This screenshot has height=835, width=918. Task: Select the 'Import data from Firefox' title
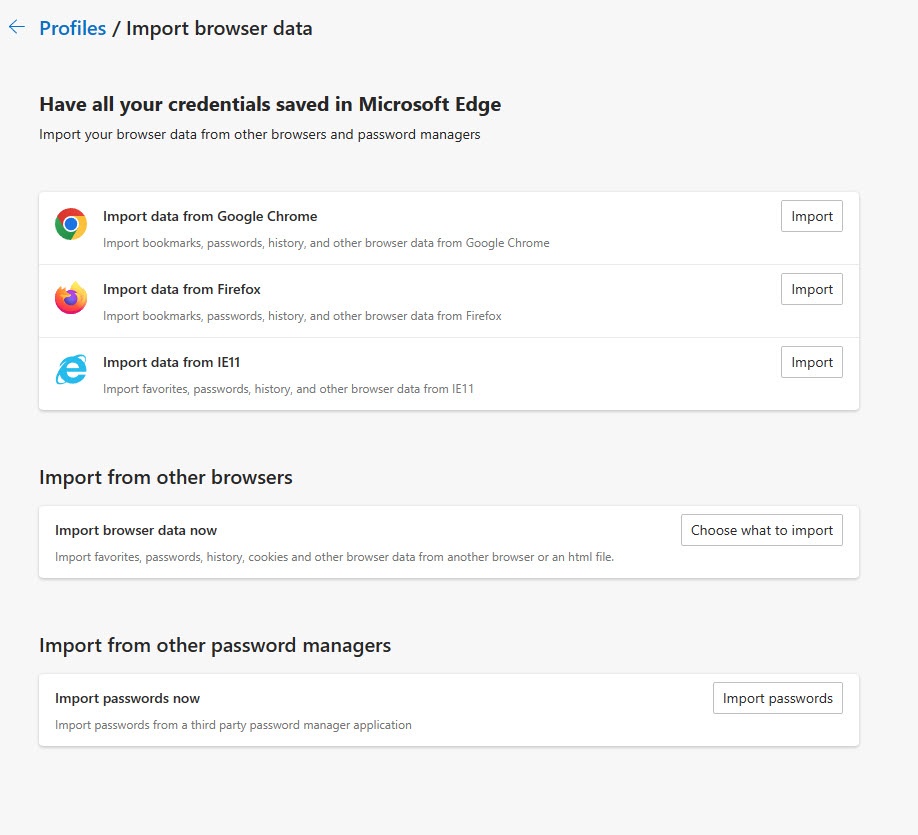pos(182,289)
